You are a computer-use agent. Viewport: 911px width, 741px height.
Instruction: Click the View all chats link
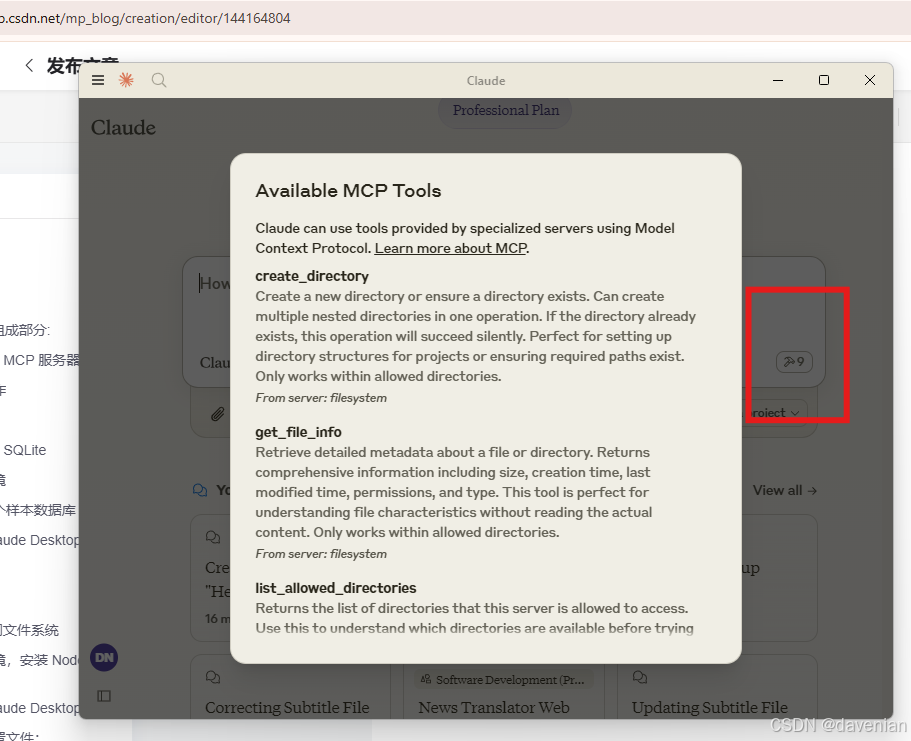coord(784,490)
